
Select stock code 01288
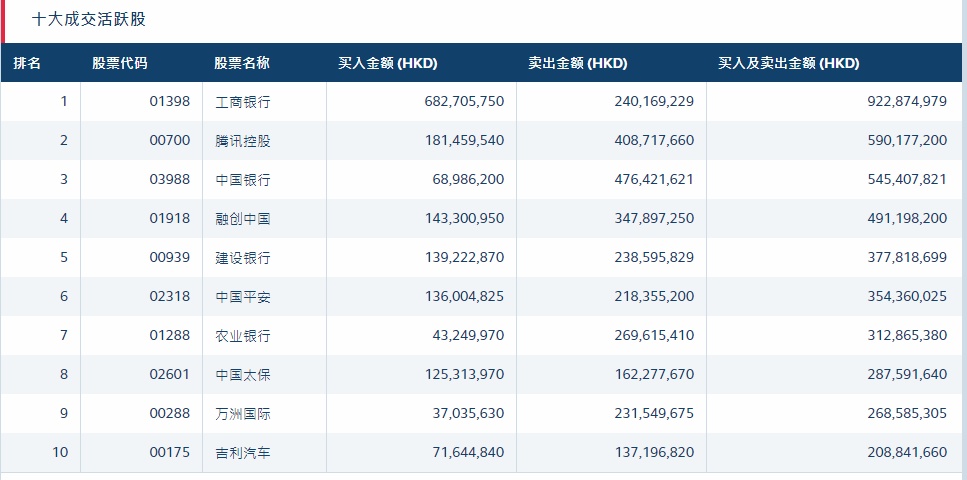tap(170, 335)
